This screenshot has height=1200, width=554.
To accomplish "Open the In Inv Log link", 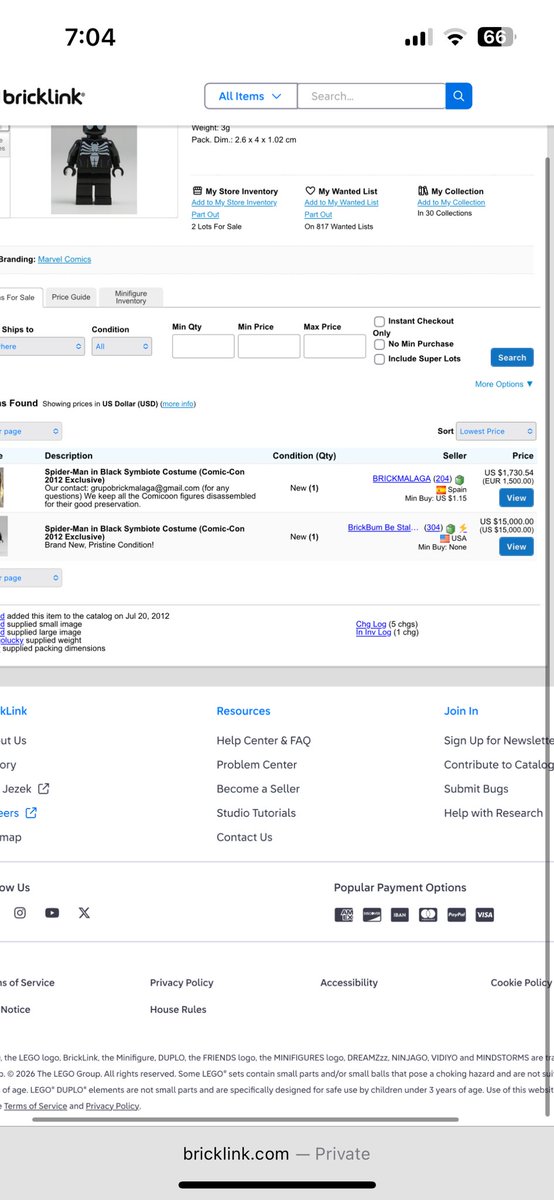I will [374, 632].
